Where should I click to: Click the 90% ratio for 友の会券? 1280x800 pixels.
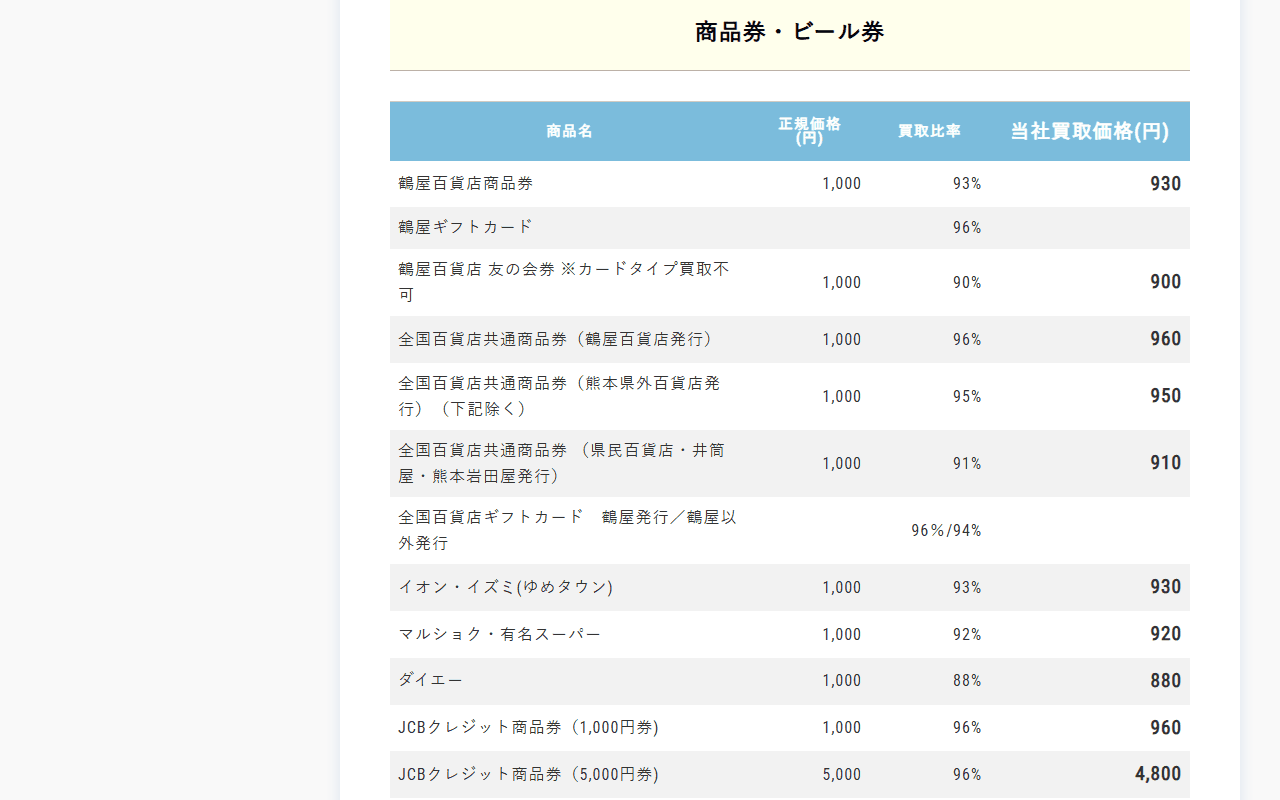point(967,283)
